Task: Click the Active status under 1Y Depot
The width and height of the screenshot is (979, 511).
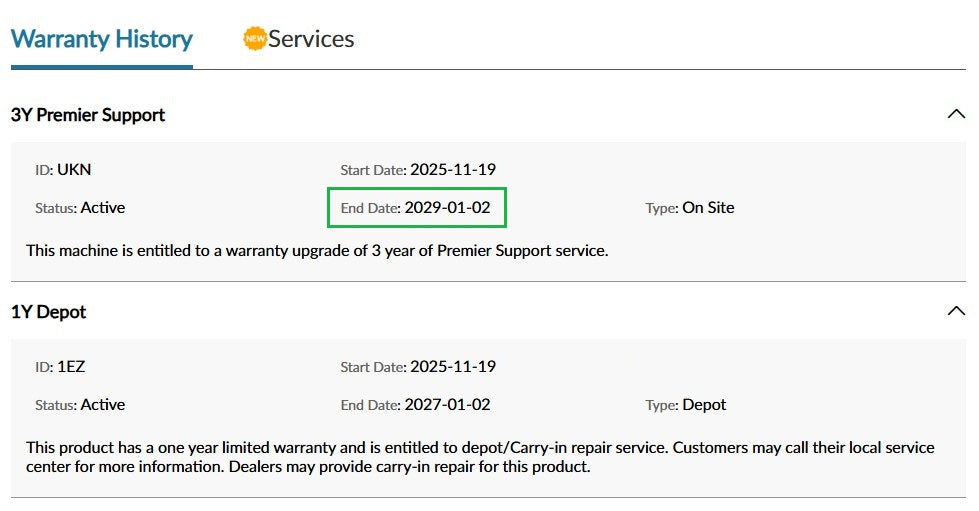Action: [x=103, y=405]
